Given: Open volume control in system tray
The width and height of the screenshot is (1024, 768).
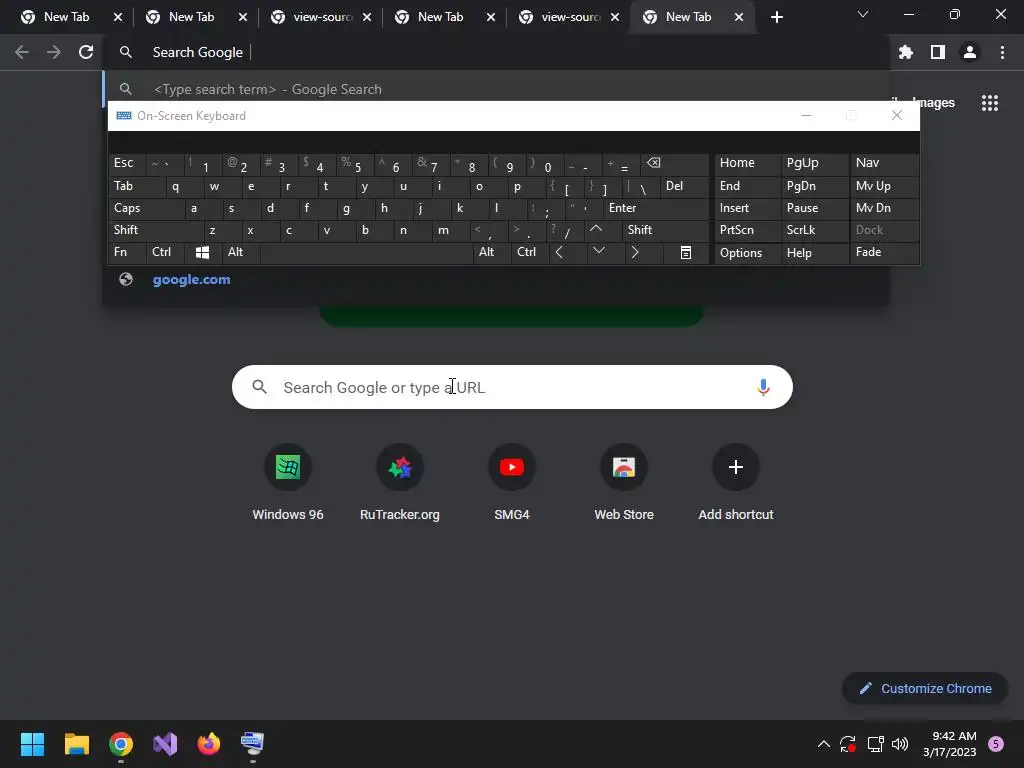Looking at the screenshot, I should [x=899, y=744].
